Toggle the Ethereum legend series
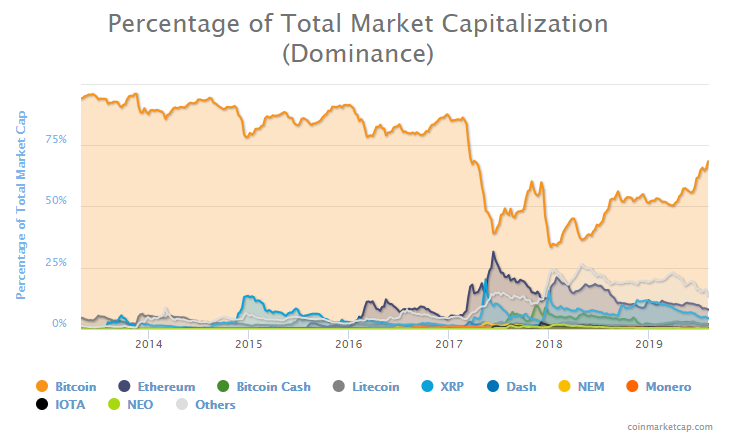The height and width of the screenshot is (435, 730). (x=166, y=387)
